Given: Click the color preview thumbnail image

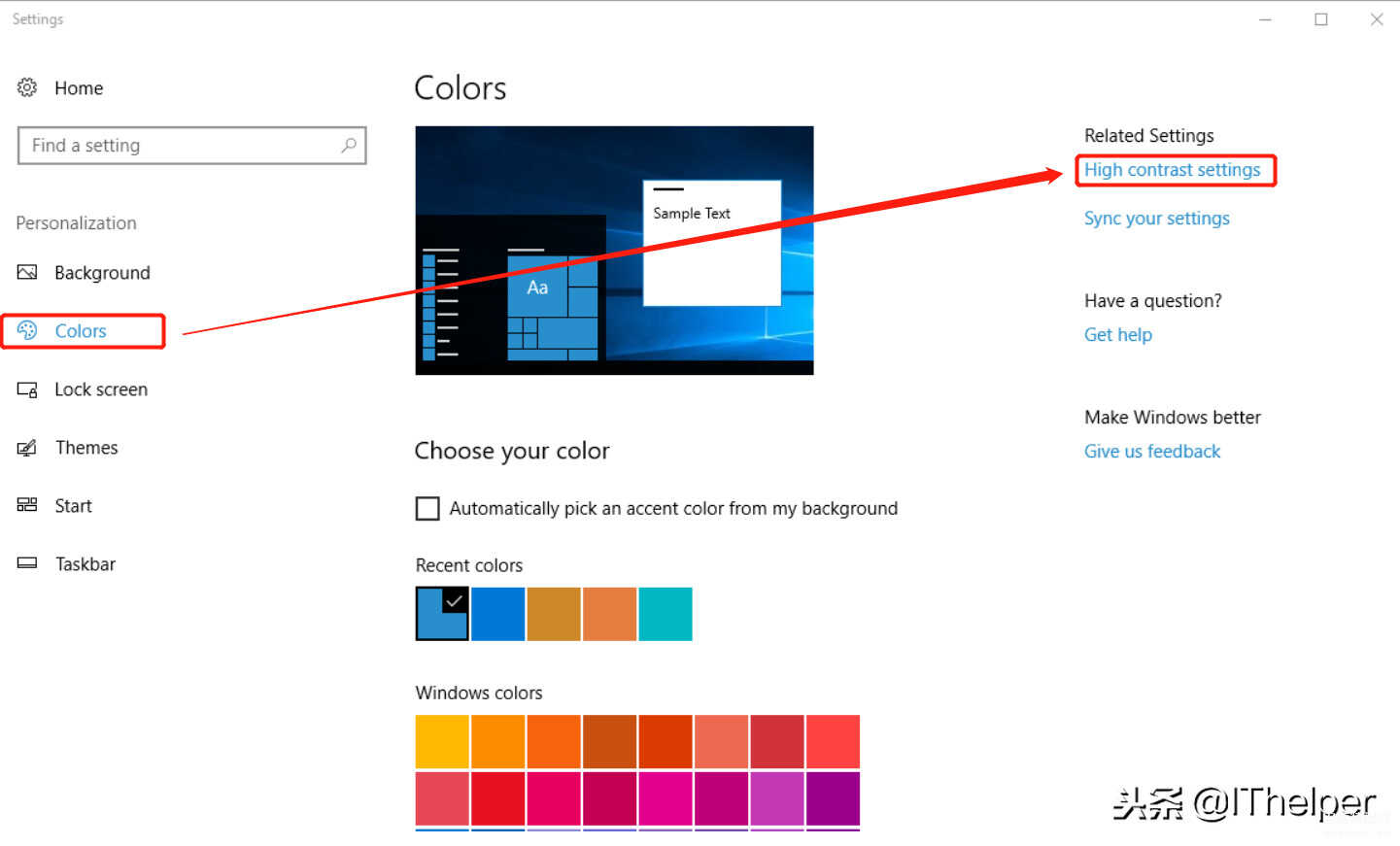Looking at the screenshot, I should coord(614,251).
